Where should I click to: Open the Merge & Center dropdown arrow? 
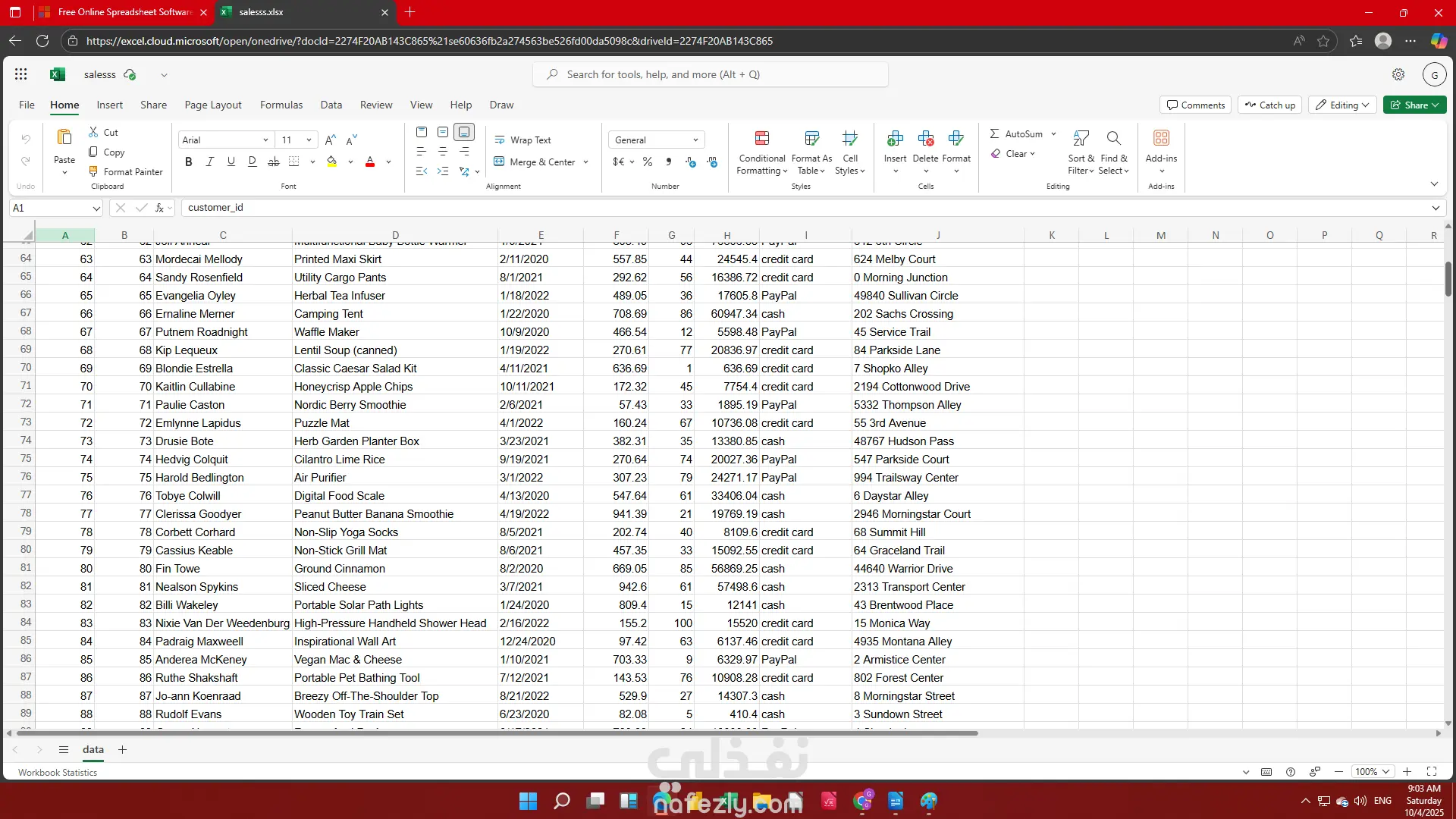pyautogui.click(x=586, y=162)
